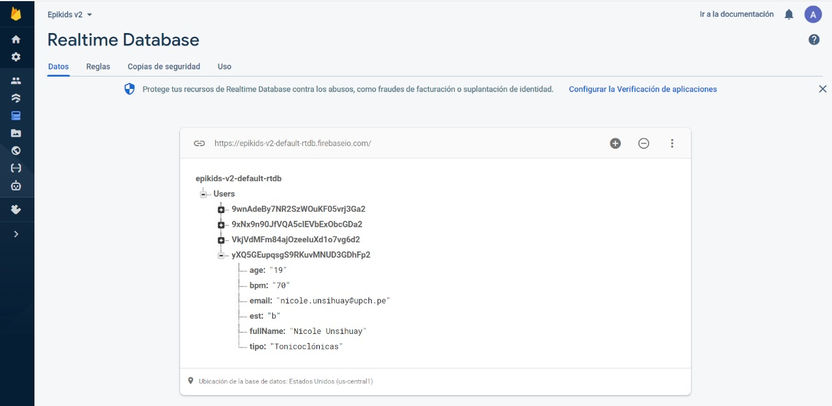Open Hosting globe icon in sidebar
The height and width of the screenshot is (406, 832).
16,151
